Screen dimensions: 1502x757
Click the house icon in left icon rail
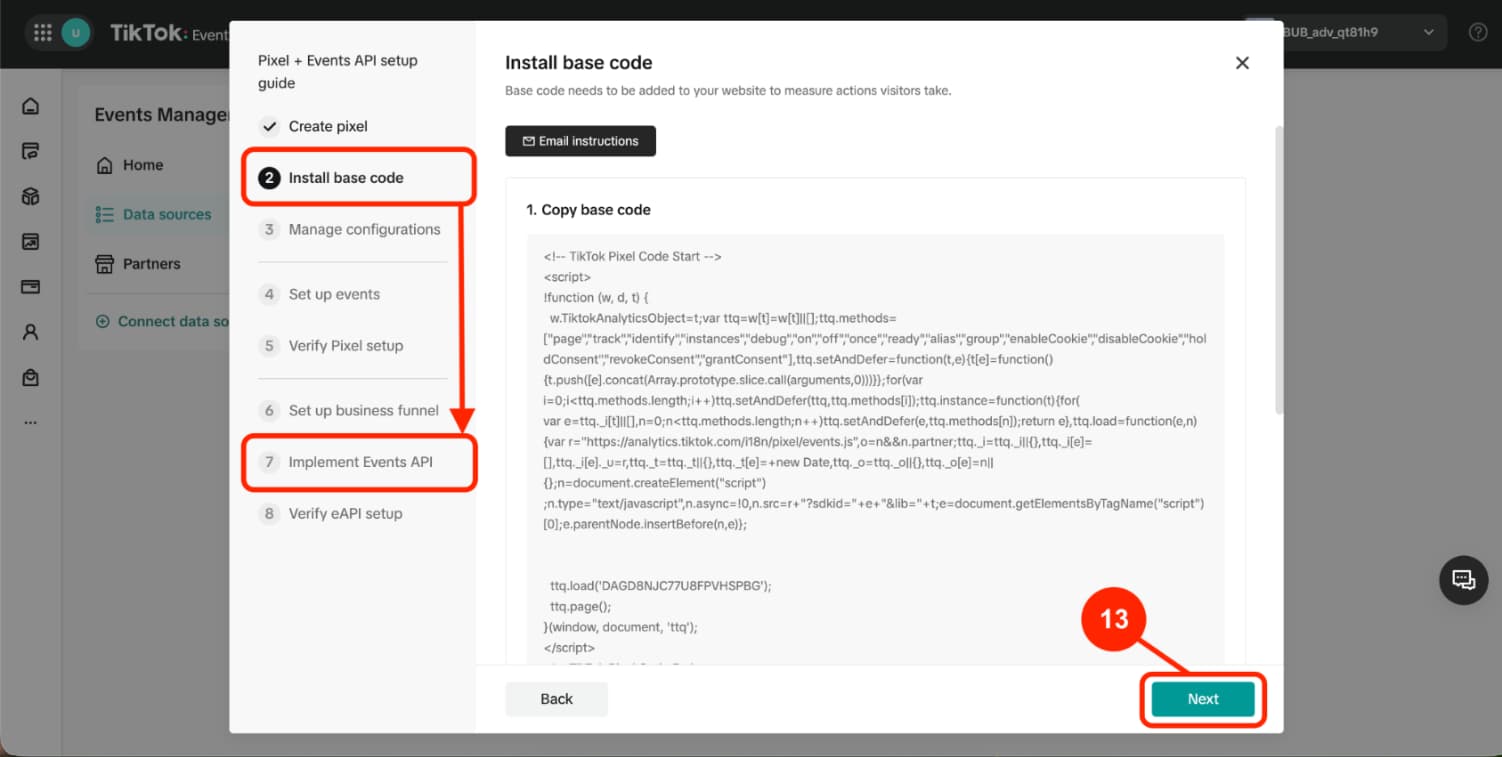tap(31, 106)
